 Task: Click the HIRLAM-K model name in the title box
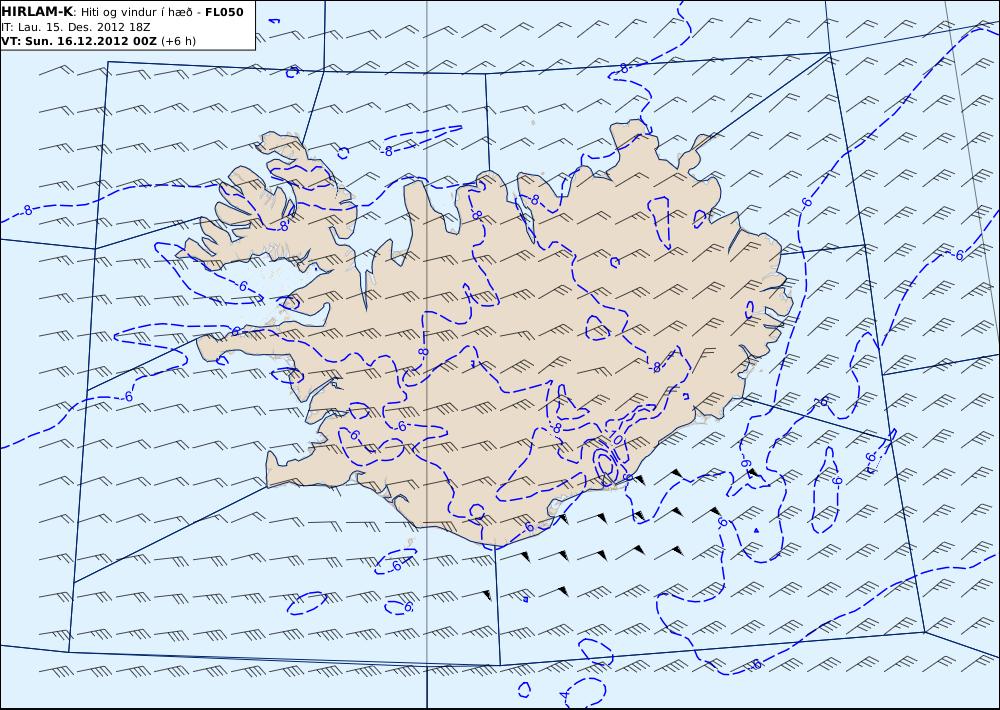pos(38,12)
